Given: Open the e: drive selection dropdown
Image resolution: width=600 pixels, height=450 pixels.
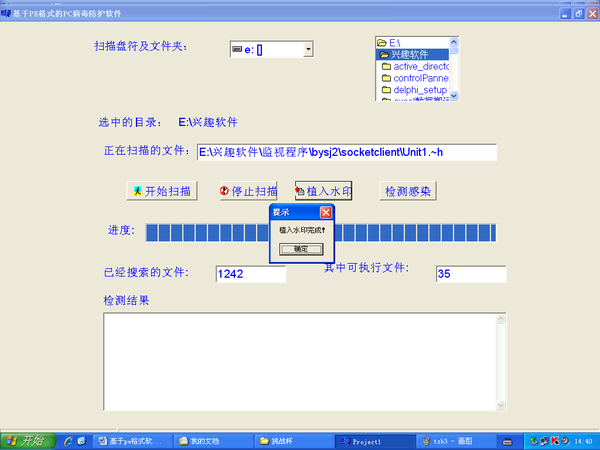Looking at the screenshot, I should (308, 49).
